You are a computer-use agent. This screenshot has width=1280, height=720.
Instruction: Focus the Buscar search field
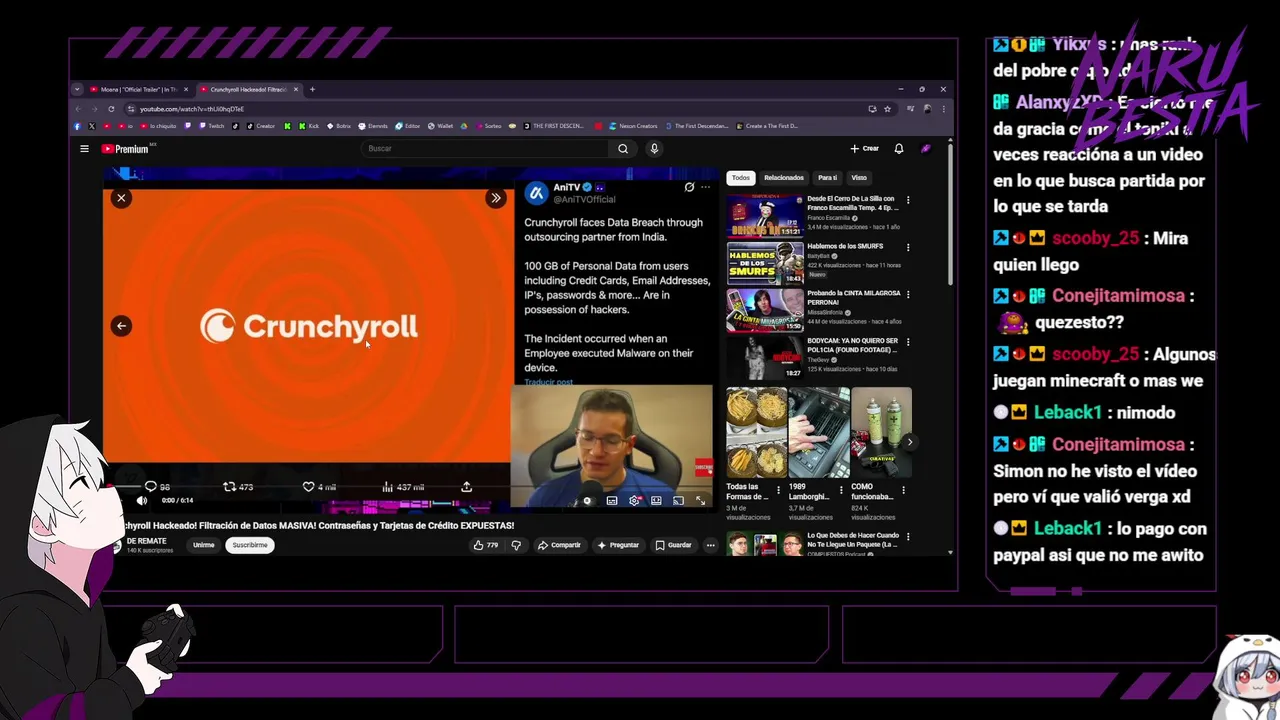[485, 149]
